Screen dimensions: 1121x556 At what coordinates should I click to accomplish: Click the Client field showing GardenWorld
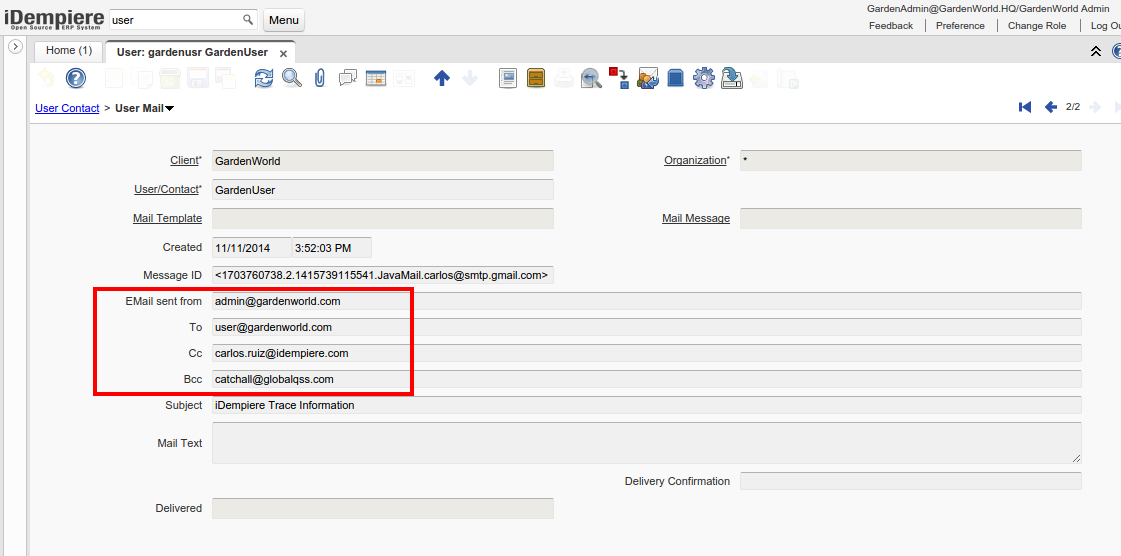(x=382, y=161)
